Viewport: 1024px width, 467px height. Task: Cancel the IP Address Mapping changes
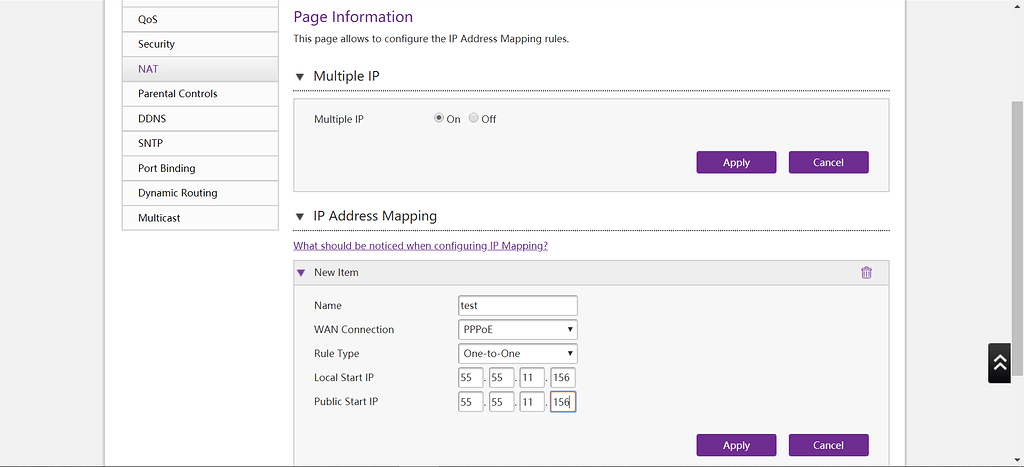point(828,445)
